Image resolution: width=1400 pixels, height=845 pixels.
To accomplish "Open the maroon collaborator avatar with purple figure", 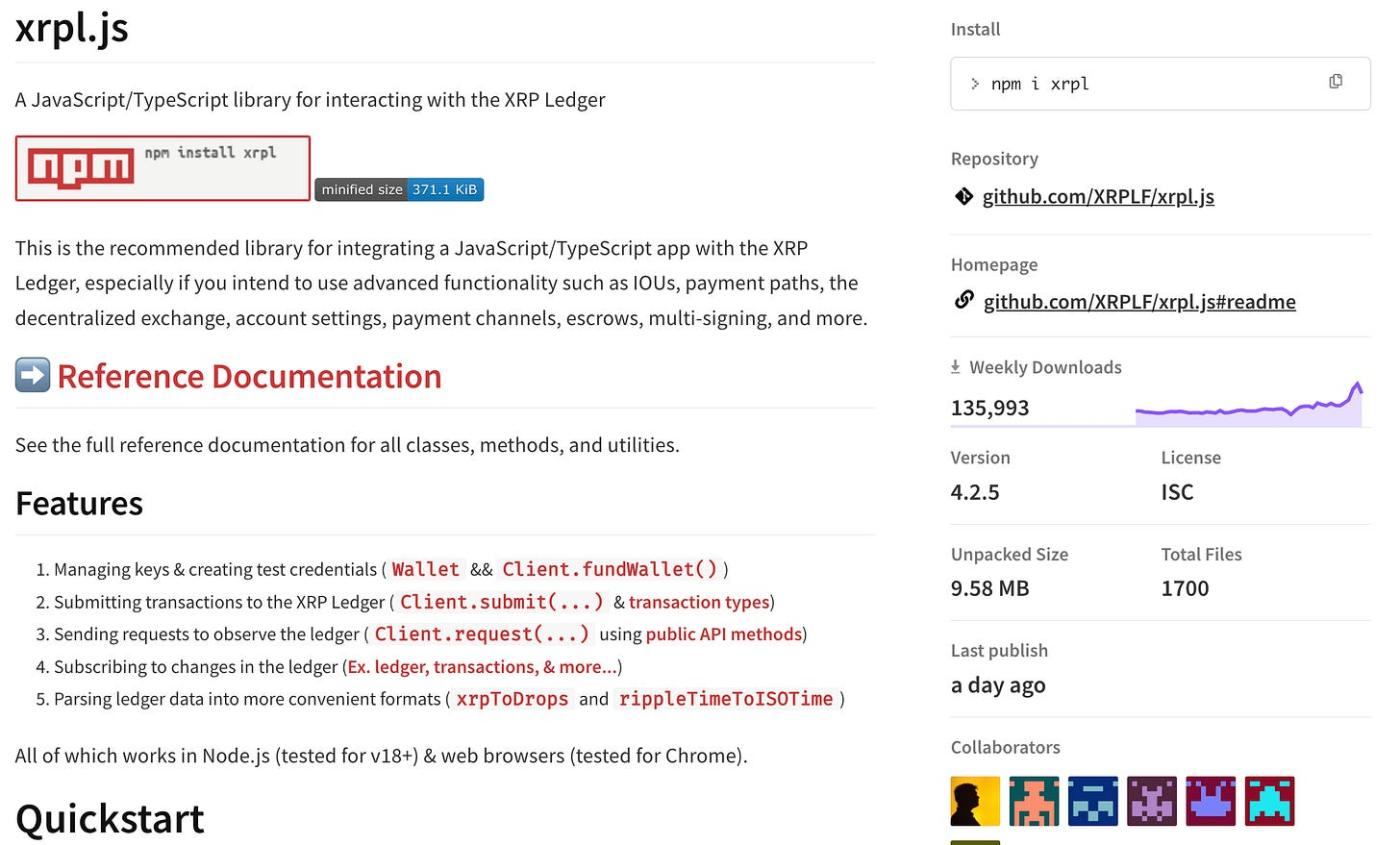I will click(1211, 801).
